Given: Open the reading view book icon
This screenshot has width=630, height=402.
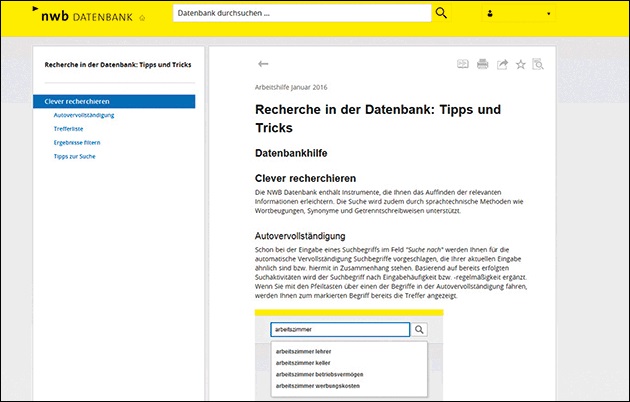Looking at the screenshot, I should pos(463,64).
